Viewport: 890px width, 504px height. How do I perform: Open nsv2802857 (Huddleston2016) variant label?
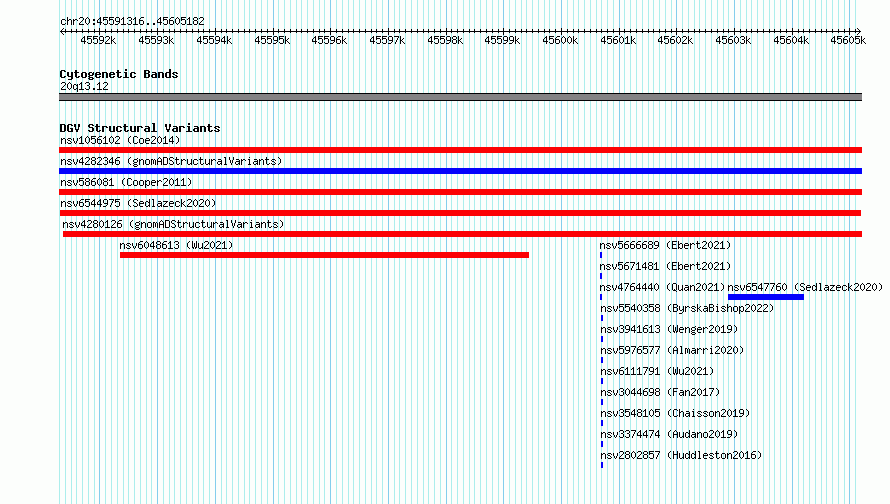(681, 455)
